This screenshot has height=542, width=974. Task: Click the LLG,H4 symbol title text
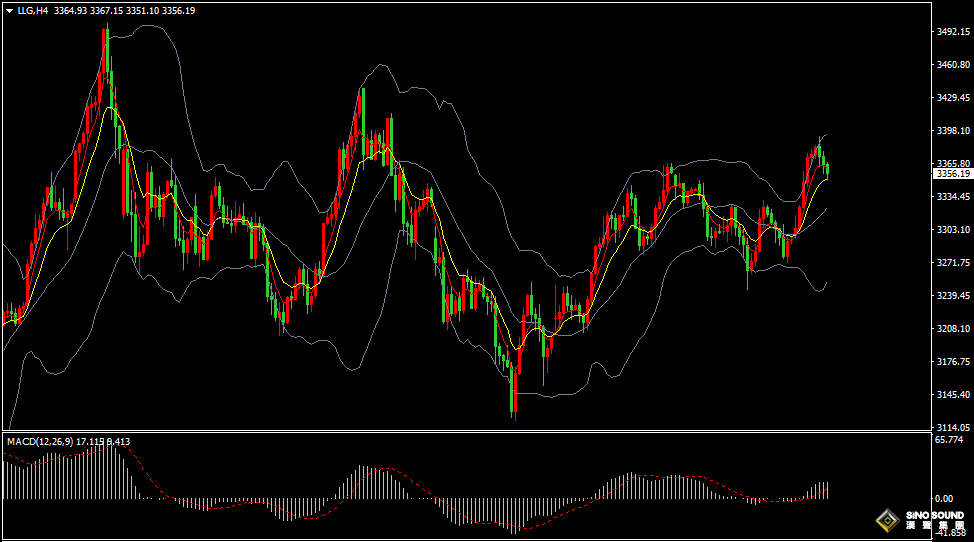33,11
